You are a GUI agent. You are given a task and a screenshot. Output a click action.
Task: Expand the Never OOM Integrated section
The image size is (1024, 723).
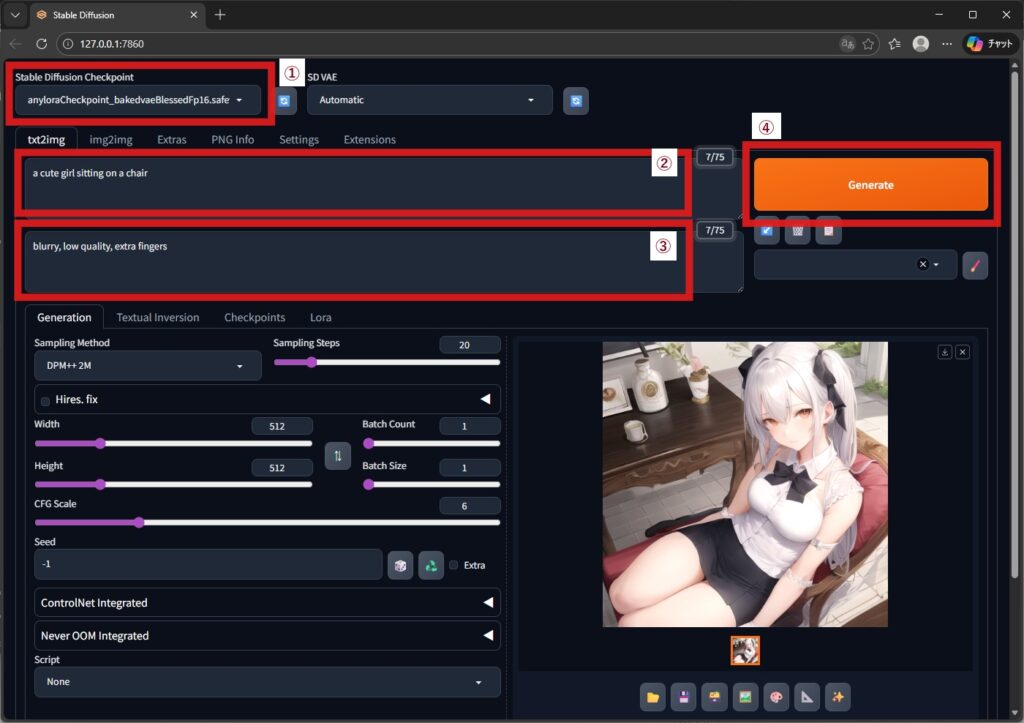[x=267, y=635]
